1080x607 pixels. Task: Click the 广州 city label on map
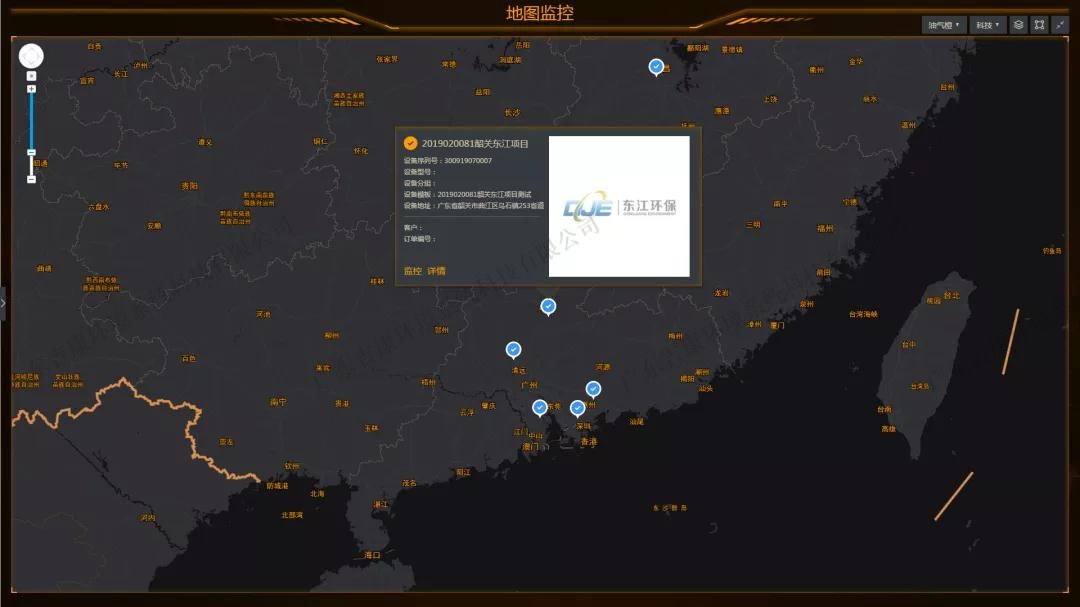(x=529, y=385)
